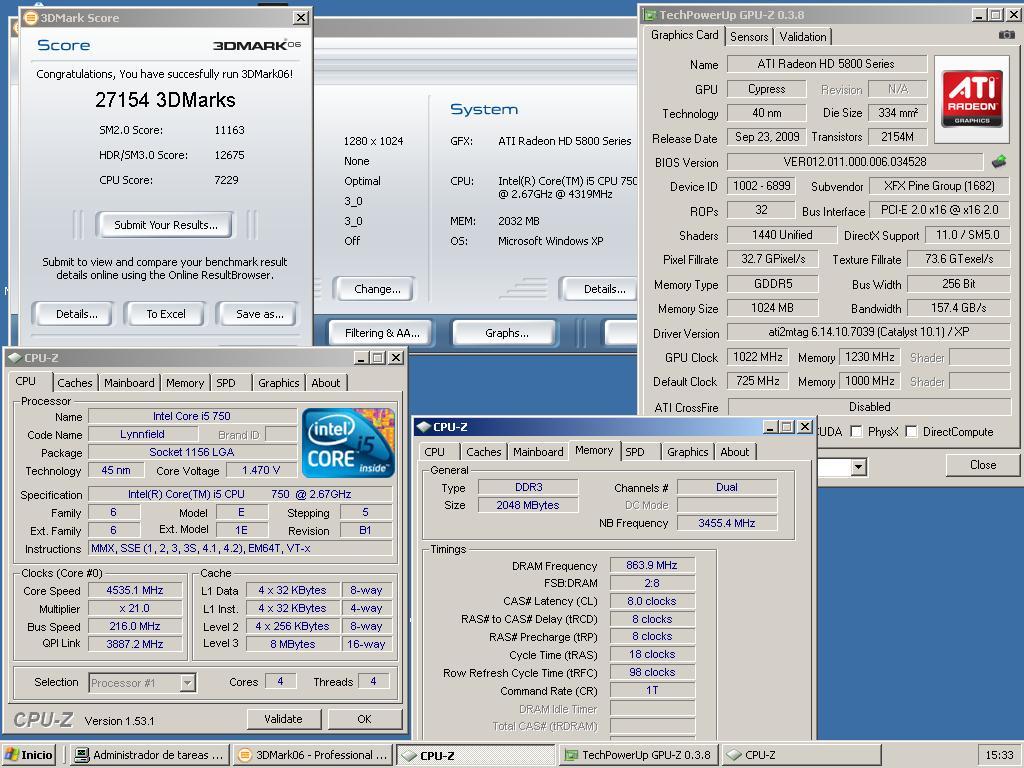Click Validate in the CPU-Z window
Screen dimensions: 1024x768
click(283, 719)
